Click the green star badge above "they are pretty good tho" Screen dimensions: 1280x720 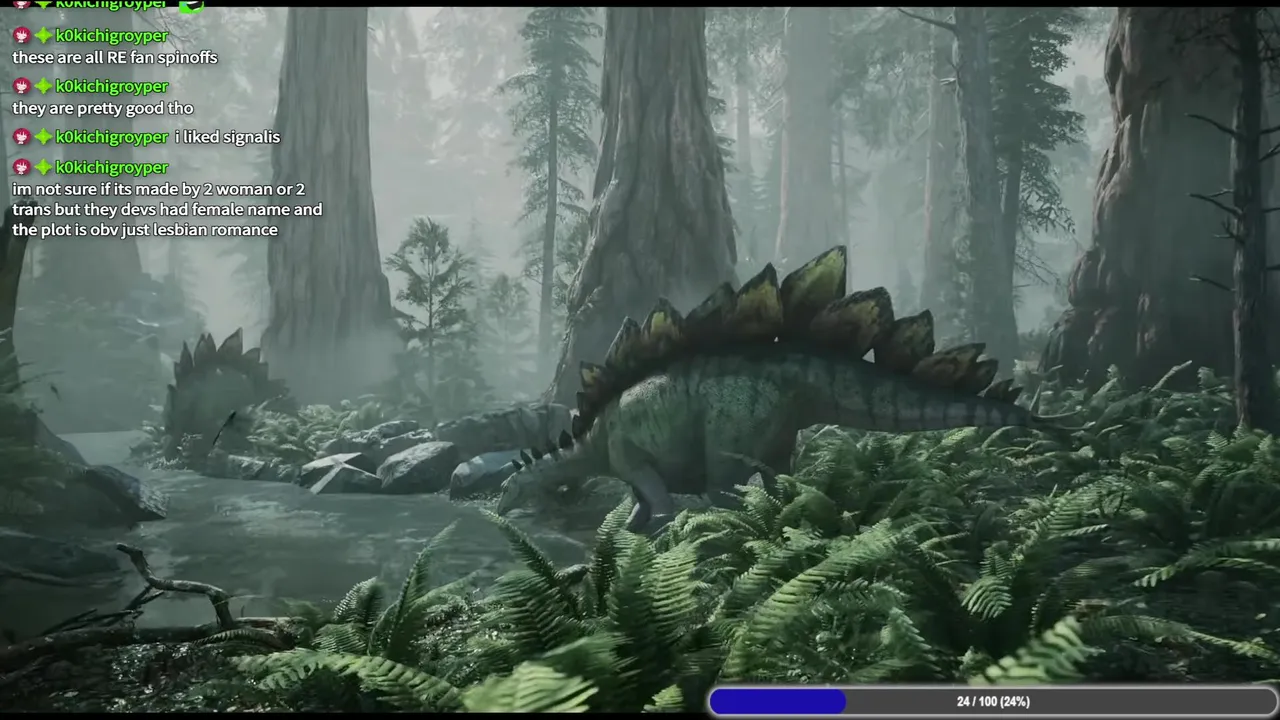(x=43, y=86)
